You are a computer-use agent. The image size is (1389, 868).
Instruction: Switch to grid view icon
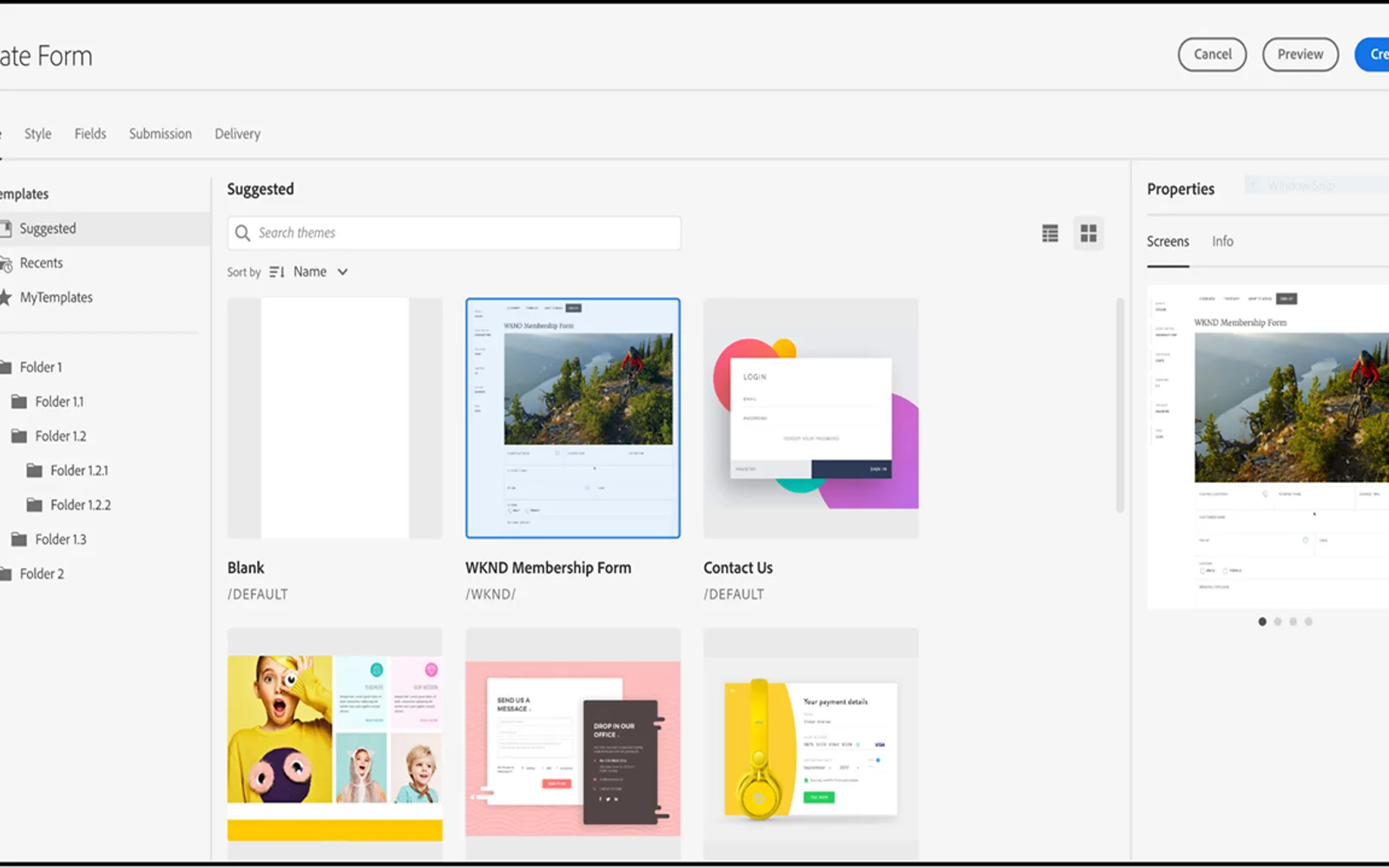pyautogui.click(x=1088, y=233)
